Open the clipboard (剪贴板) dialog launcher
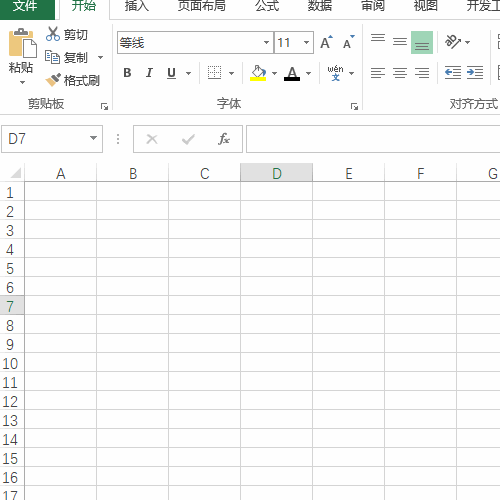 pos(104,106)
